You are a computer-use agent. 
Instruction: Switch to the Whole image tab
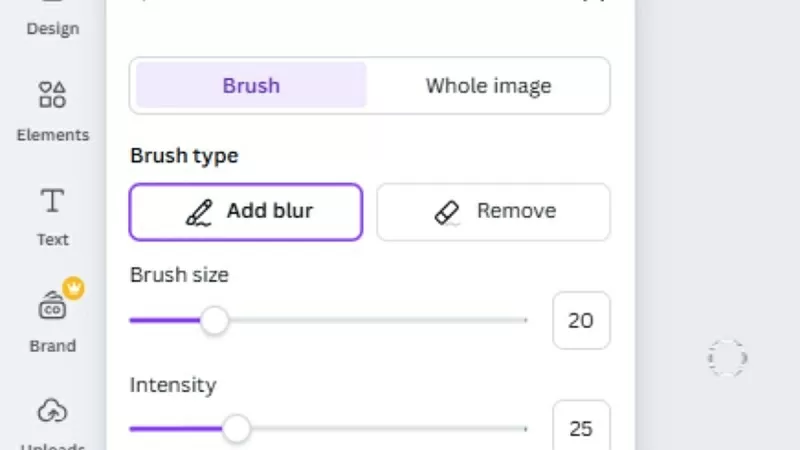pos(488,85)
